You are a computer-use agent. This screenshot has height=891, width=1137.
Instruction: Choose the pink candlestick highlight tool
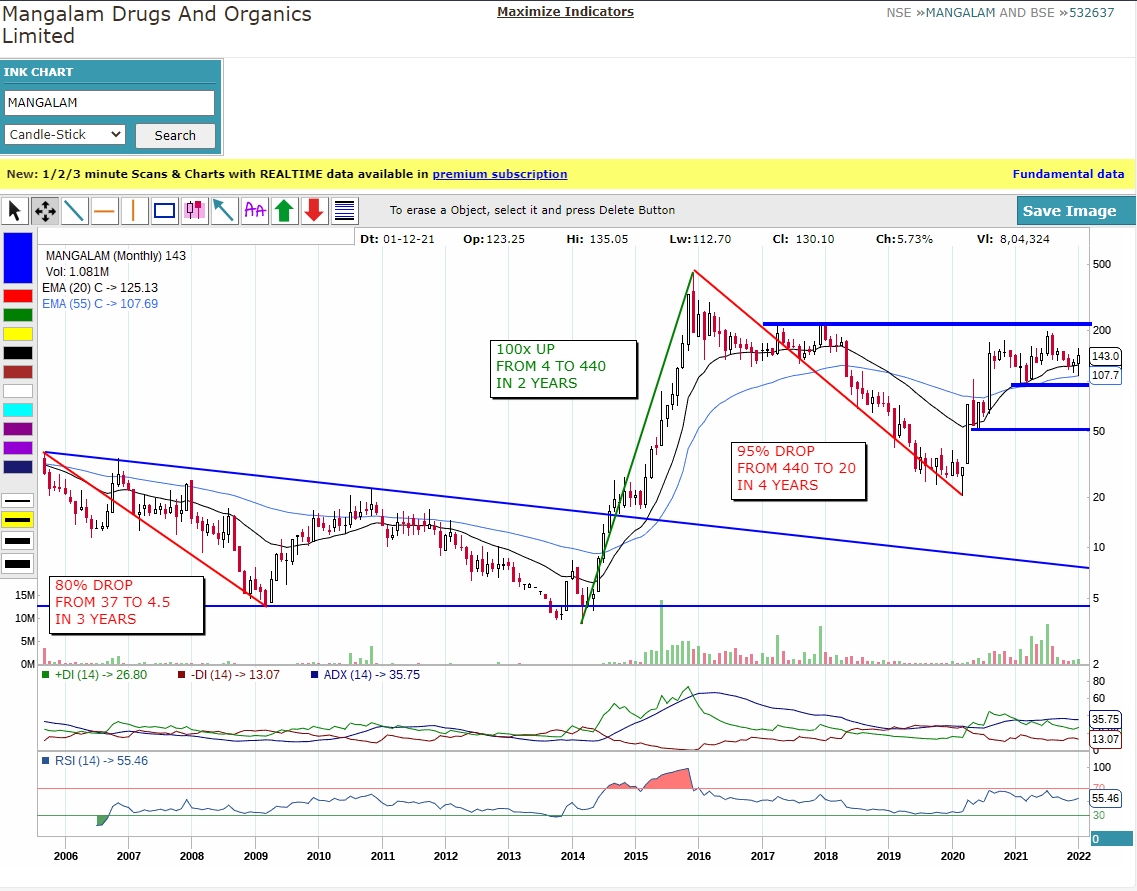coord(194,211)
